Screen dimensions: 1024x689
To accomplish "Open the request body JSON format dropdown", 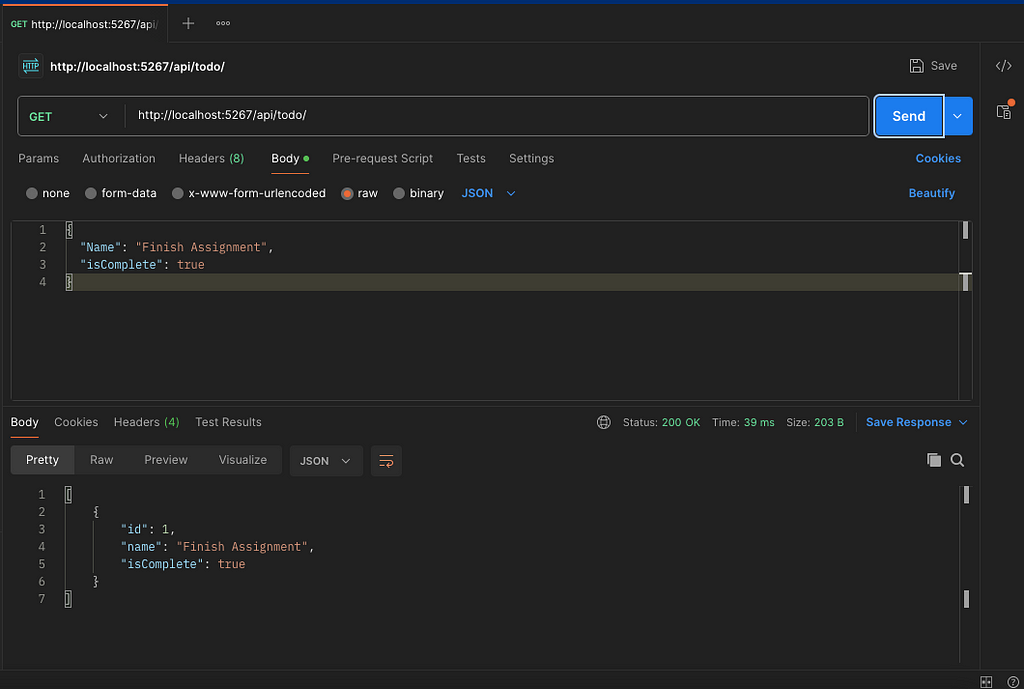I will (x=488, y=193).
